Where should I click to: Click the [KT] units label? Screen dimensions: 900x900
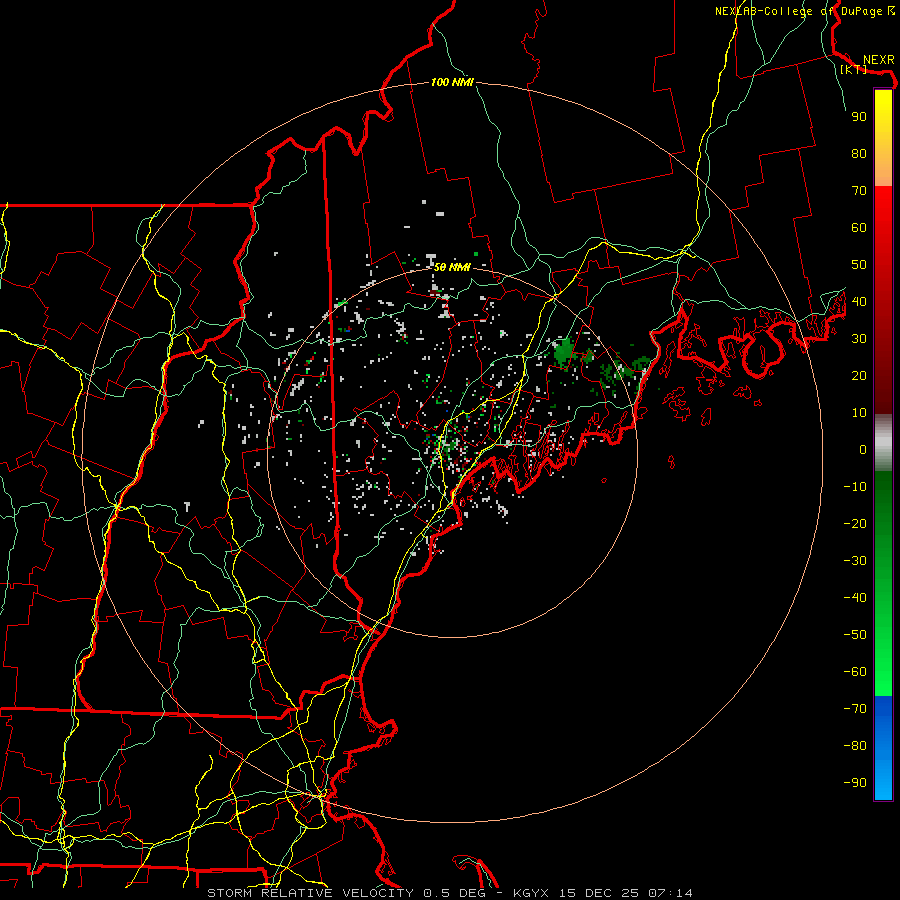853,69
